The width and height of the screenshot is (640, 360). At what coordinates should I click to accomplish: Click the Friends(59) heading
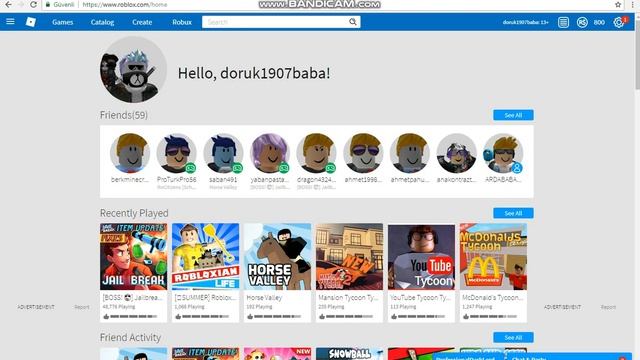pyautogui.click(x=124, y=115)
